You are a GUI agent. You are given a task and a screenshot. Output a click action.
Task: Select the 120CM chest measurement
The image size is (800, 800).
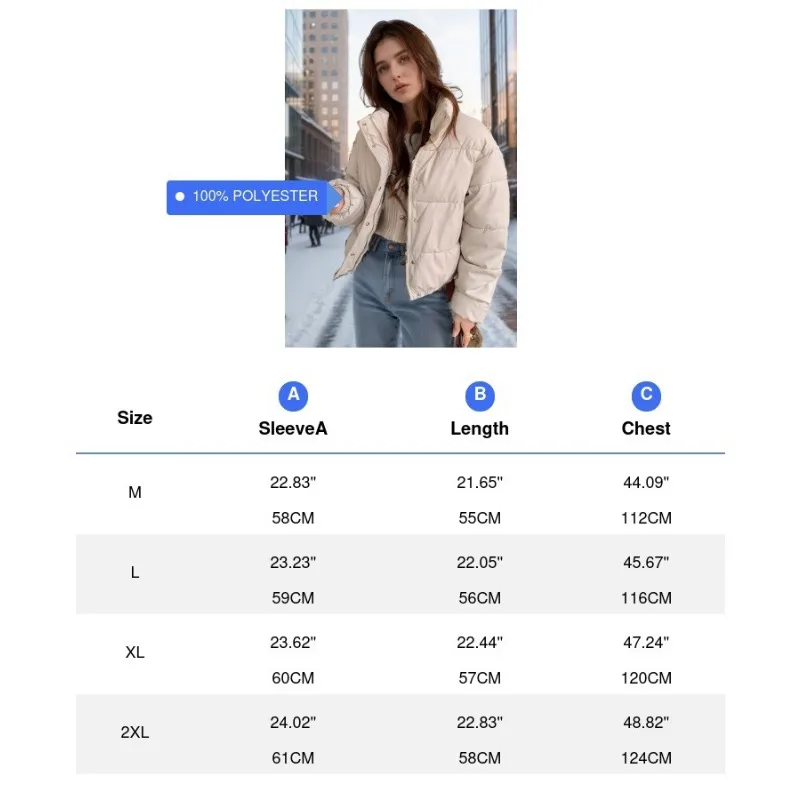click(646, 678)
